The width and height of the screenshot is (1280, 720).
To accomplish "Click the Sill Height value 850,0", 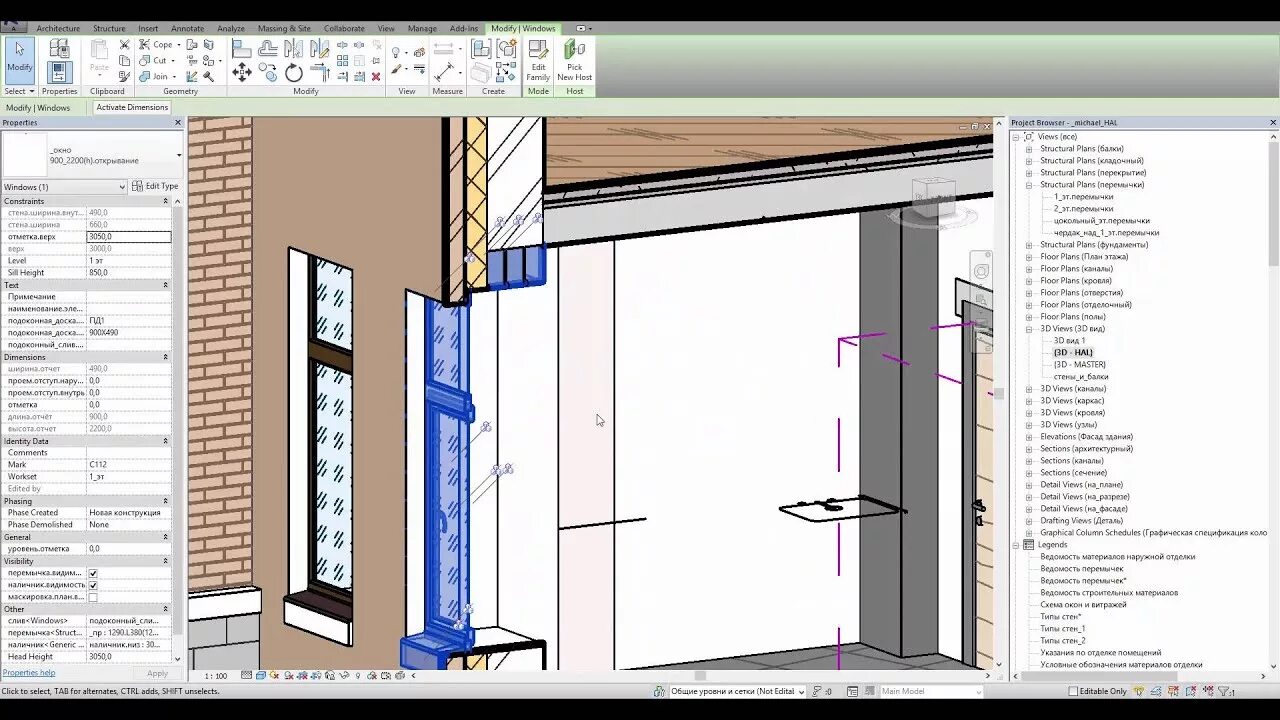I will tap(129, 273).
